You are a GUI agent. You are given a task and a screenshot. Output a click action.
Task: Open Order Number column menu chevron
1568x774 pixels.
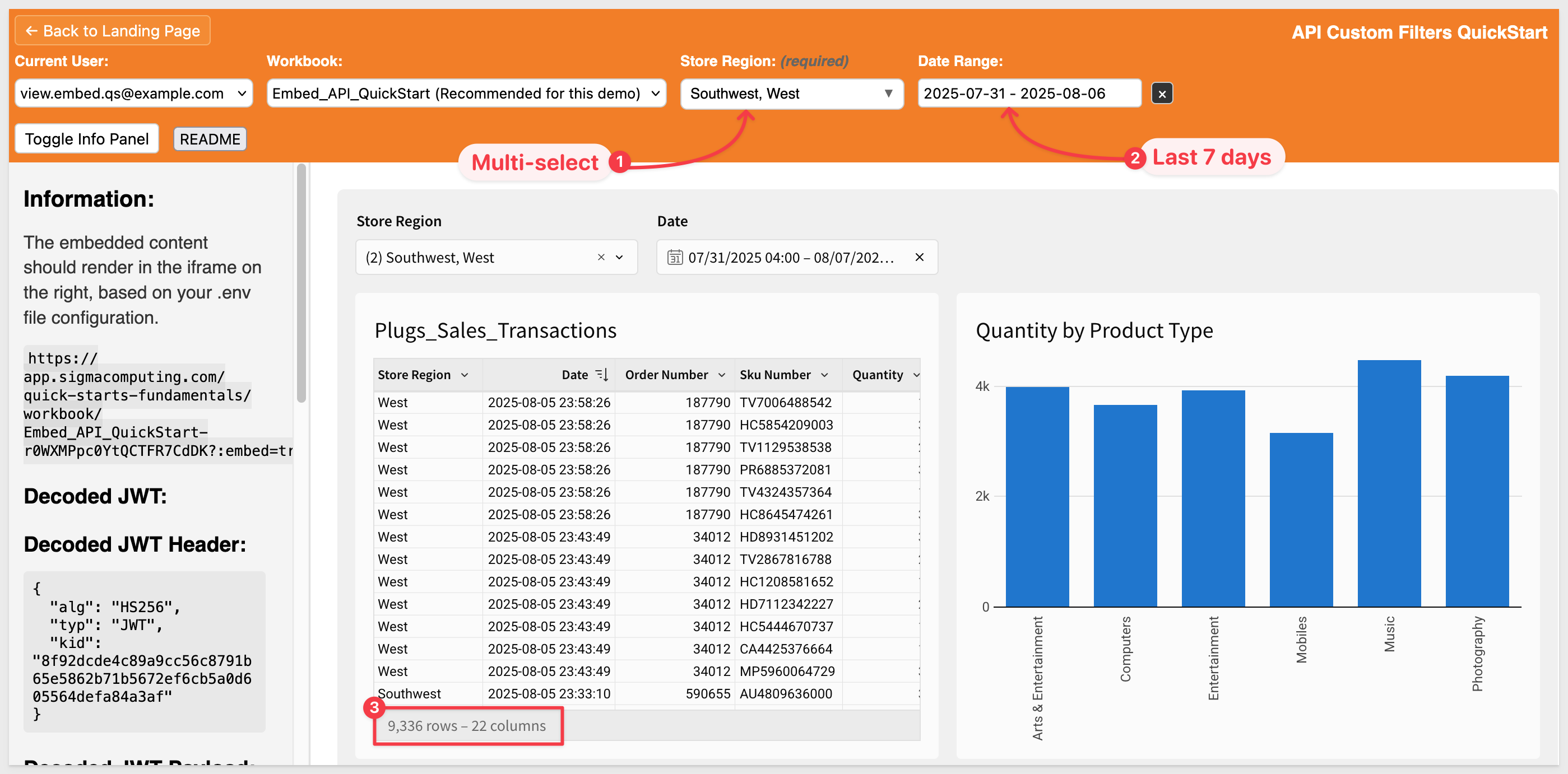[x=722, y=375]
